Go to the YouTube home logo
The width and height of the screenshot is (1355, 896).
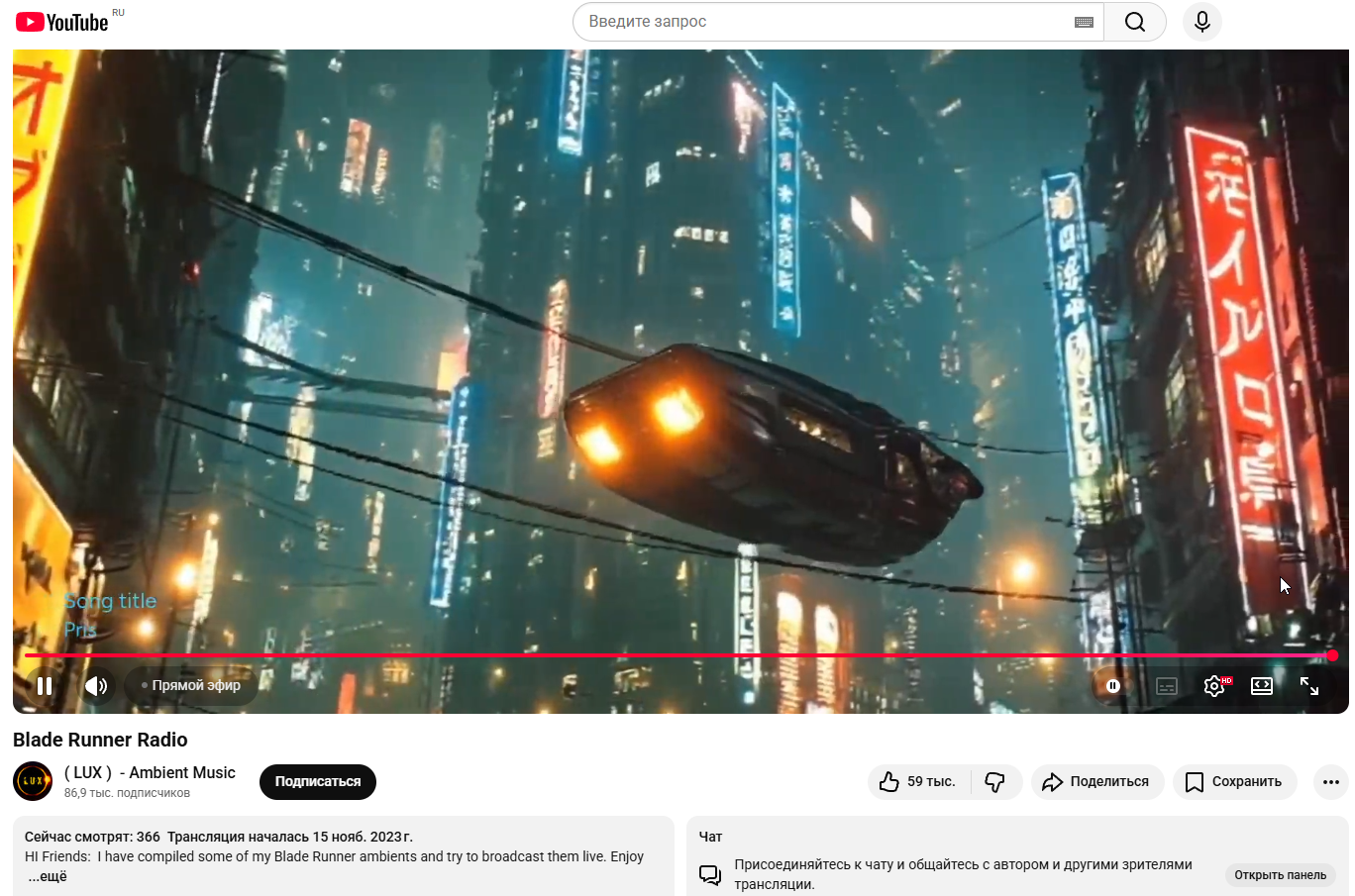62,22
